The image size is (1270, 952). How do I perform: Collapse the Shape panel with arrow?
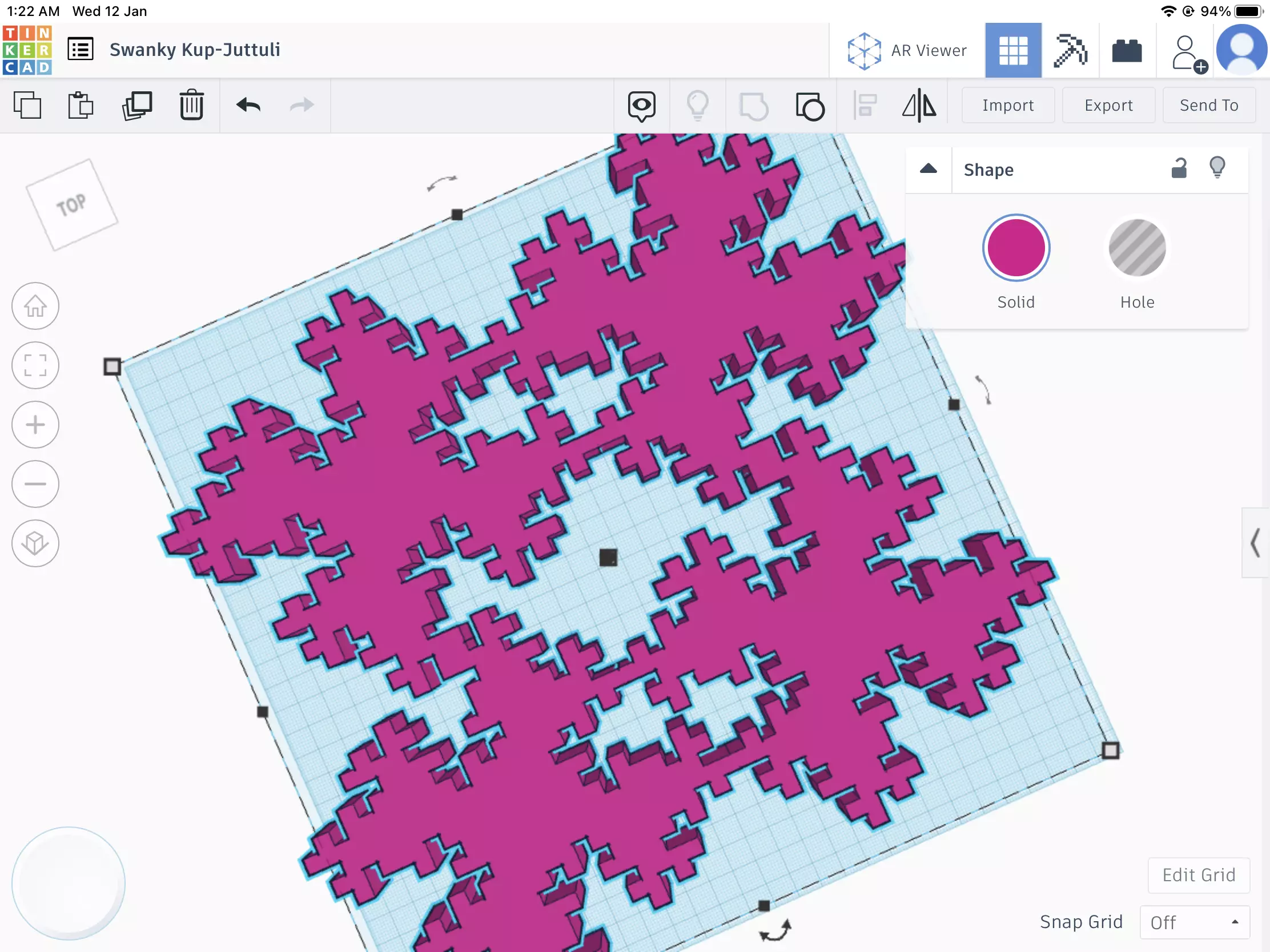pos(929,169)
